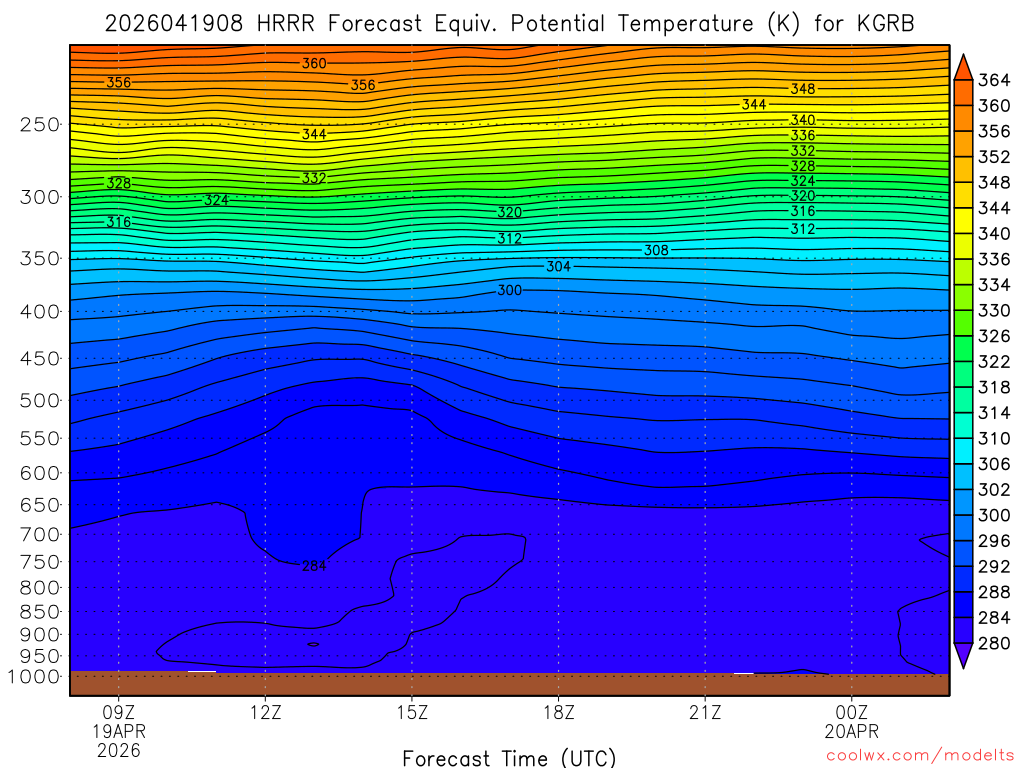Click the Forecast Time (UTC) axis title

point(509,758)
